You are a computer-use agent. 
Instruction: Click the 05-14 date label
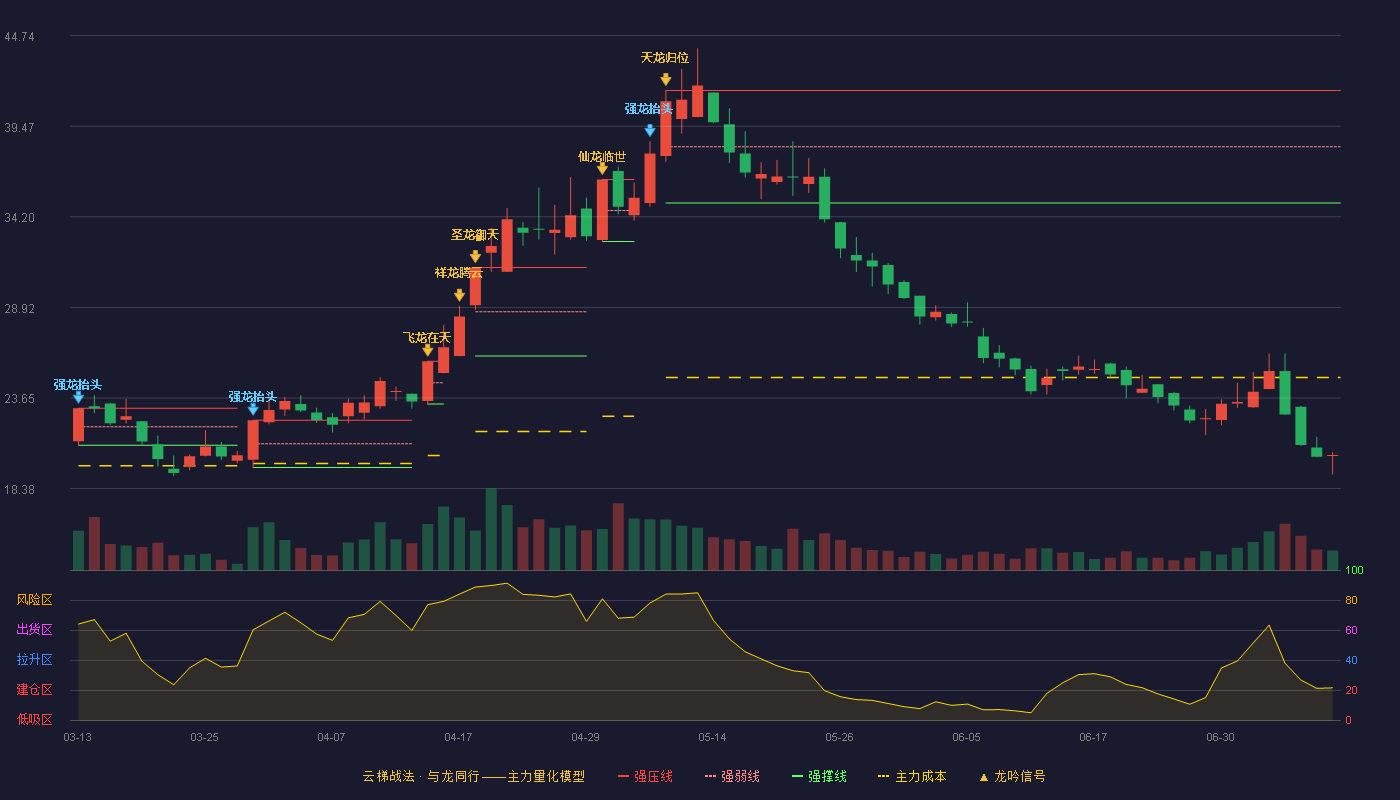click(x=713, y=737)
